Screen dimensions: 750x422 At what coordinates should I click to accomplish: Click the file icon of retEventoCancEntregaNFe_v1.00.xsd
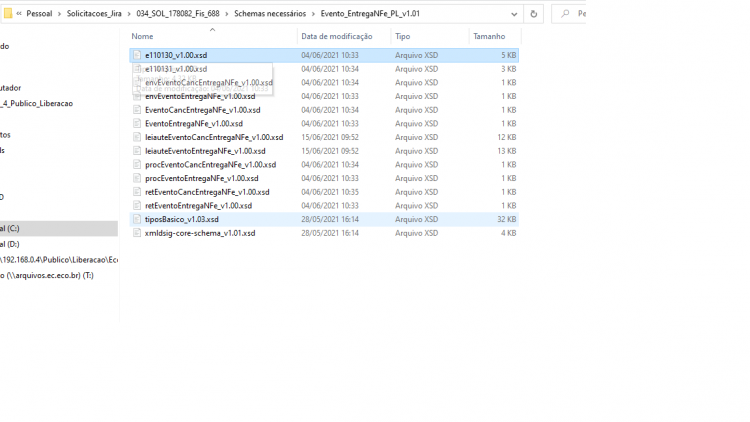137,192
